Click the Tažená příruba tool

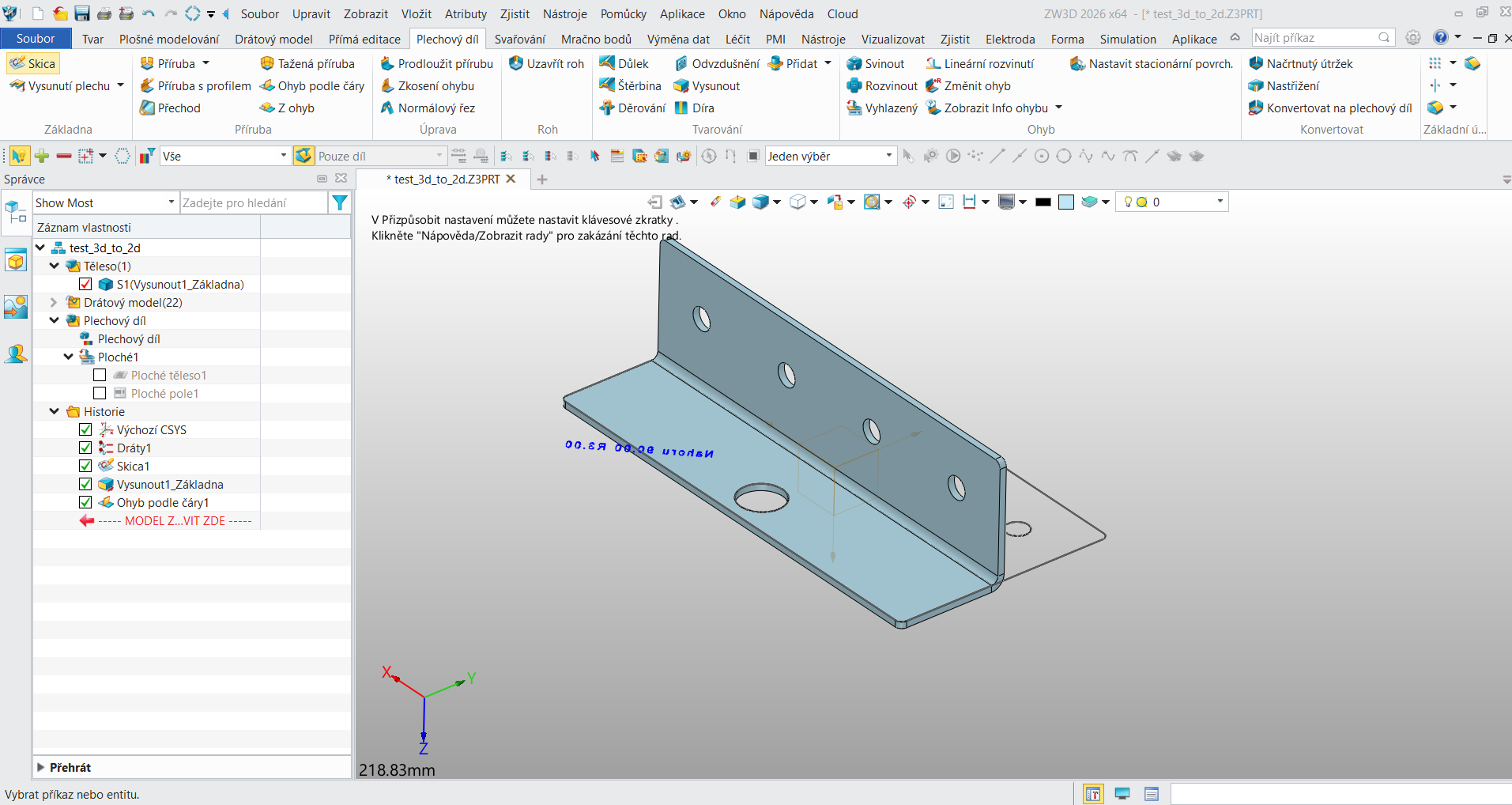(x=307, y=63)
